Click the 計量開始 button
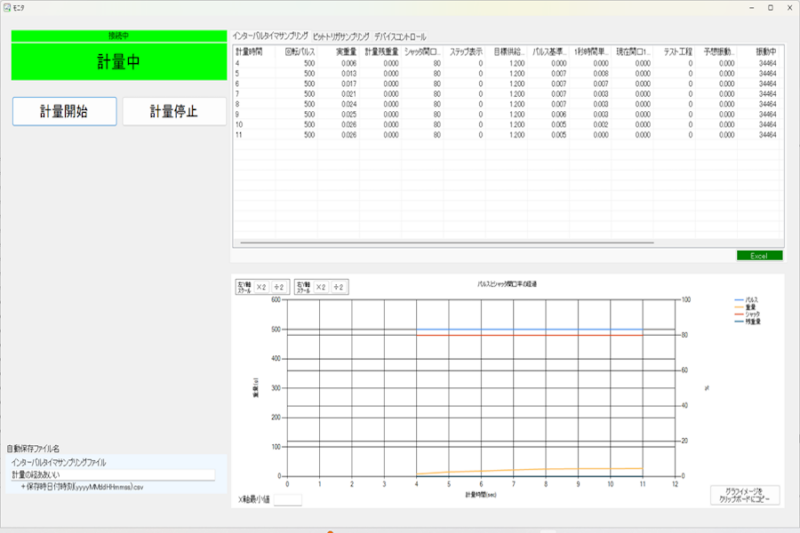800x533 pixels. 64,111
